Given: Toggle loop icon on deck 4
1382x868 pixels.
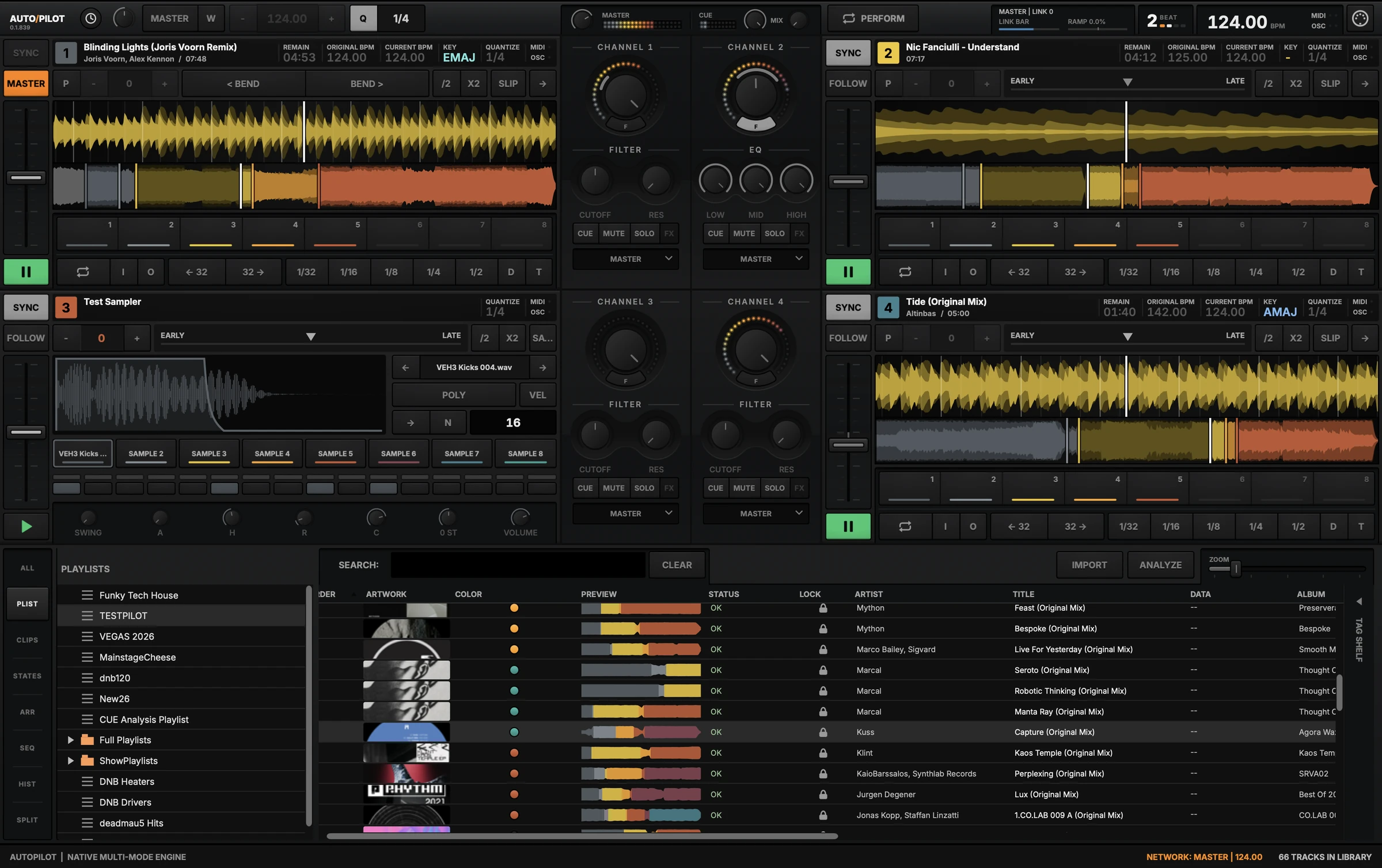Looking at the screenshot, I should (x=905, y=526).
